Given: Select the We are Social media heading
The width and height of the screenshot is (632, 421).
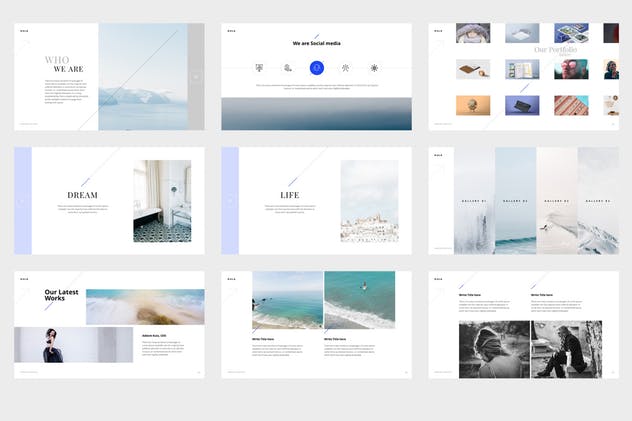Looking at the screenshot, I should point(316,44).
